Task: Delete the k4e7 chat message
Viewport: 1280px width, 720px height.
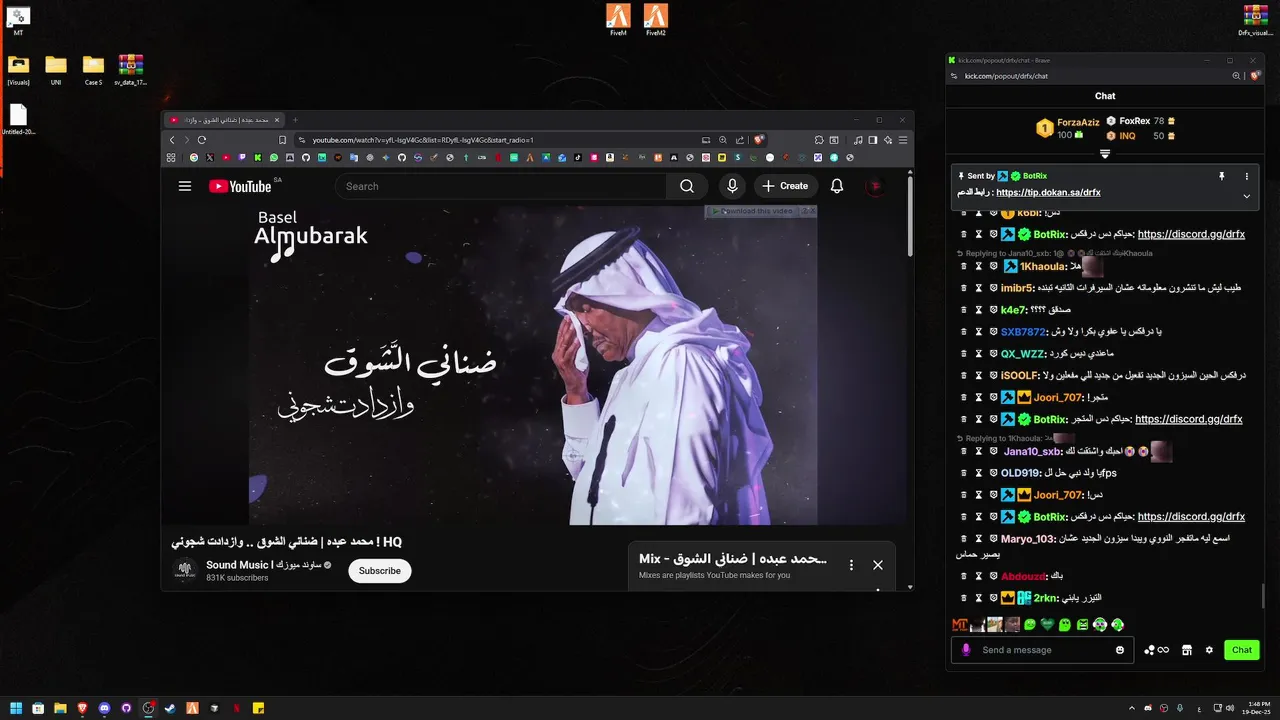Action: click(x=964, y=310)
